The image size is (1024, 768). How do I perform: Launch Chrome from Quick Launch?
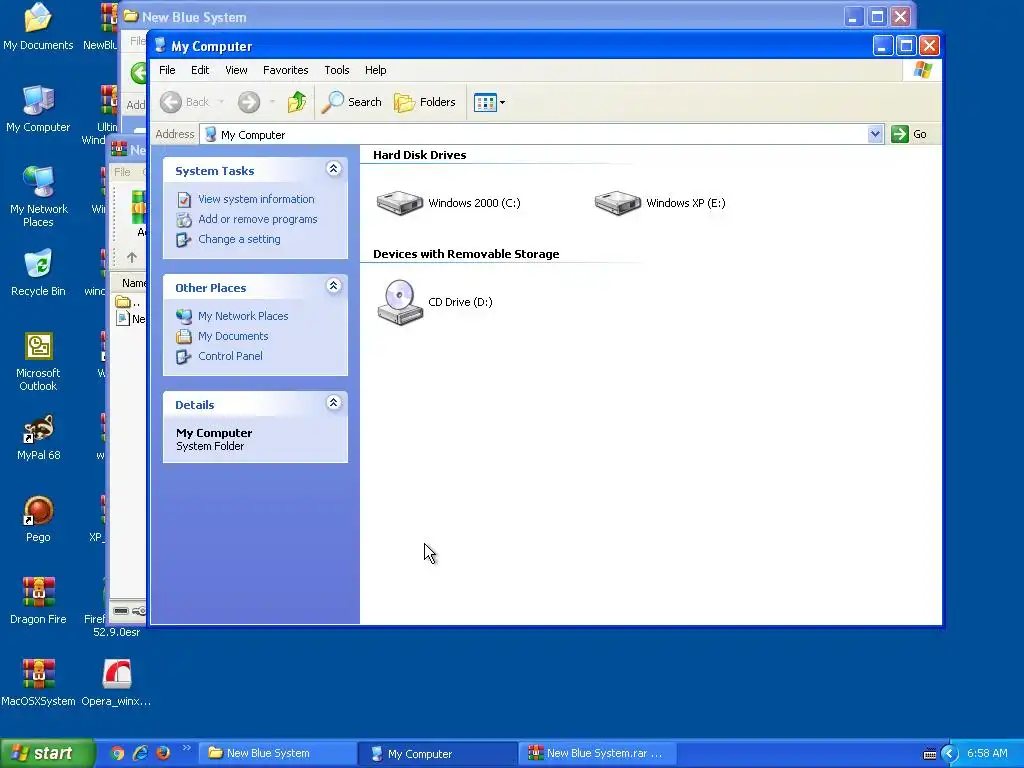(x=117, y=753)
